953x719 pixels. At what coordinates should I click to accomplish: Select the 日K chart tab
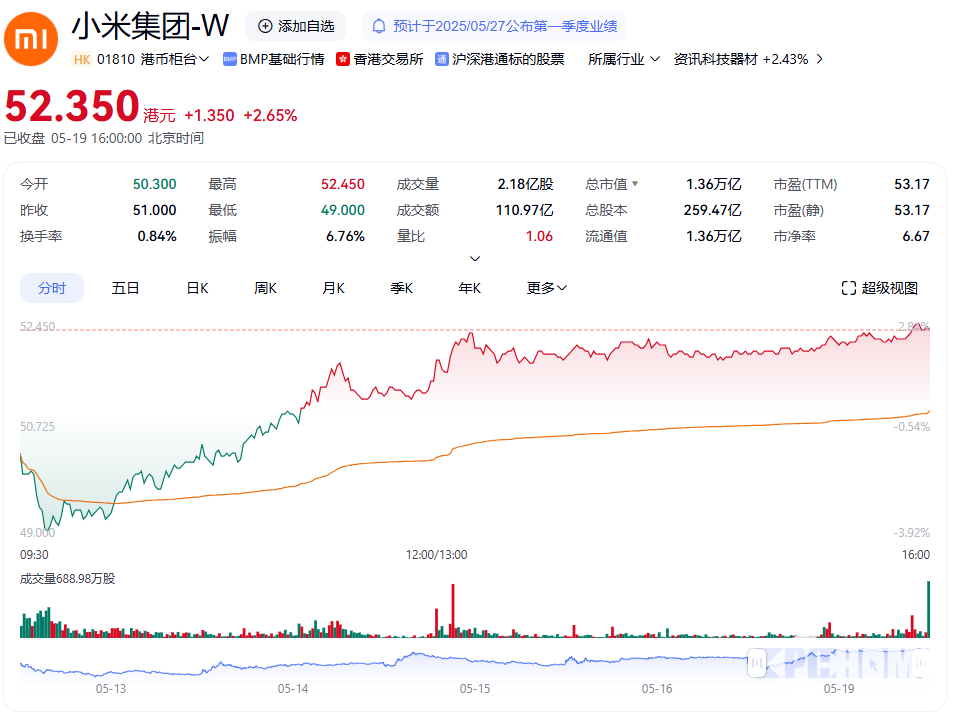[x=197, y=288]
